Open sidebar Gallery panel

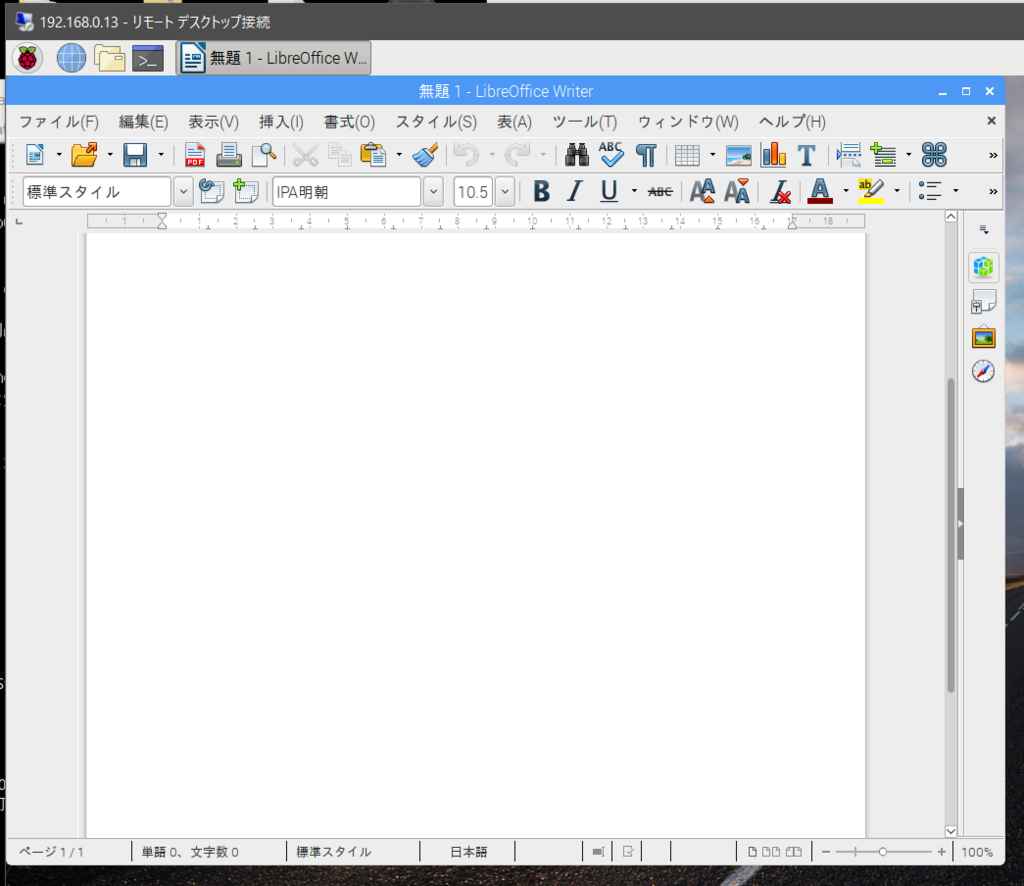pyautogui.click(x=983, y=337)
